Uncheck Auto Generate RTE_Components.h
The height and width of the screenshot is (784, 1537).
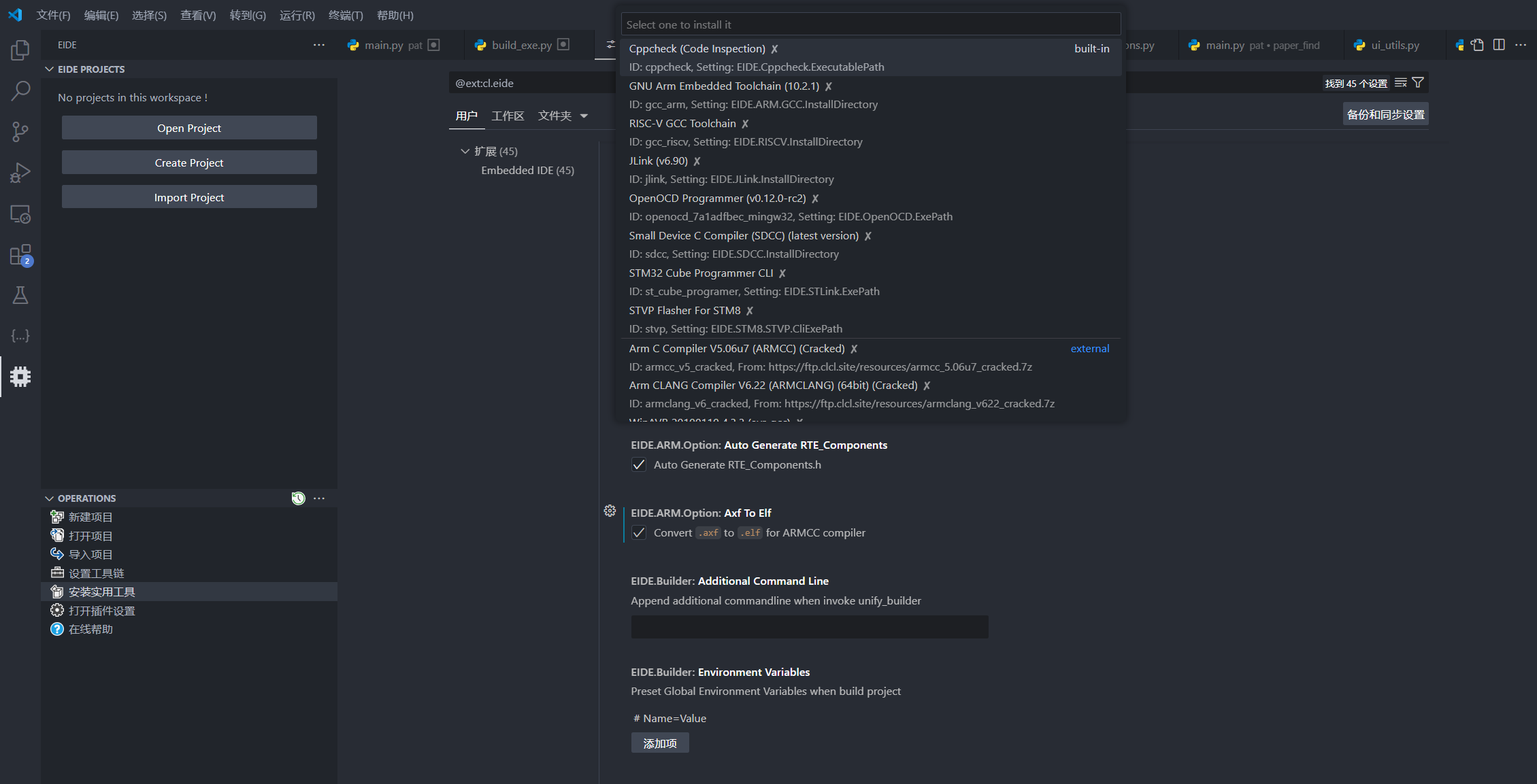(639, 464)
